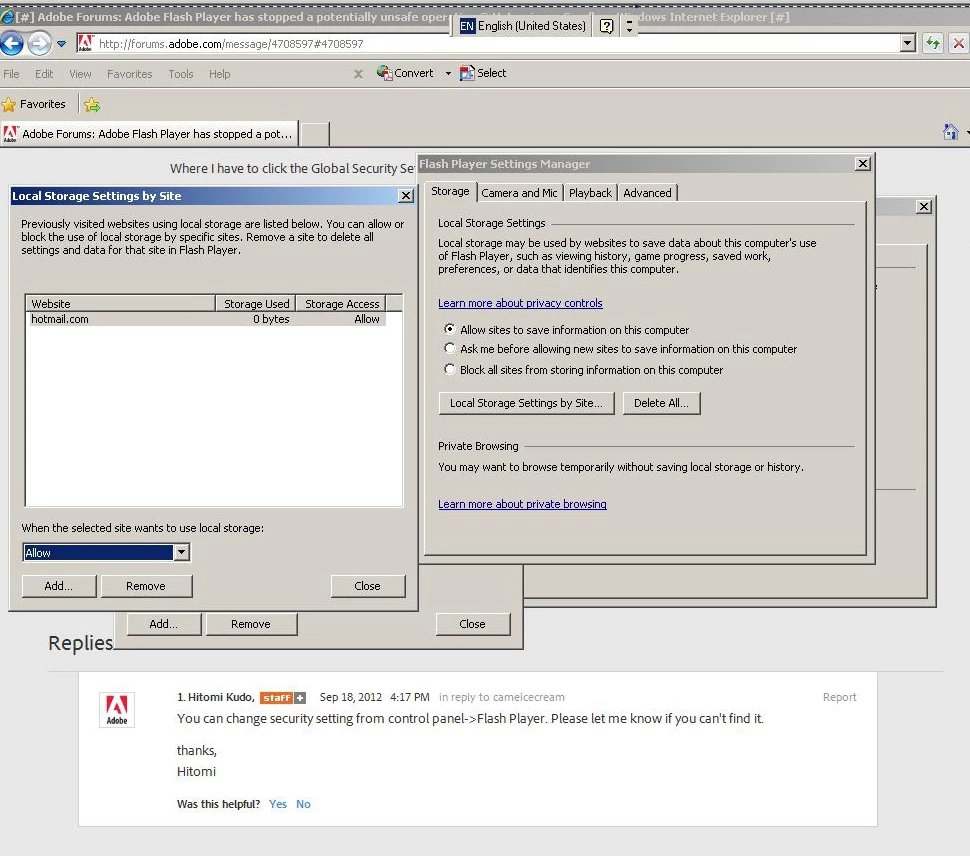Sort by the Website column header

[120, 304]
